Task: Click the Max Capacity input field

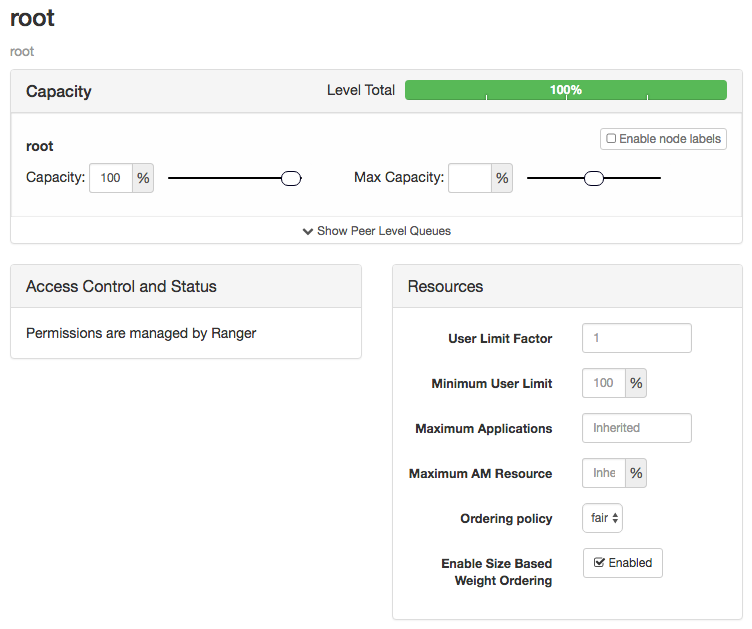Action: click(x=470, y=179)
